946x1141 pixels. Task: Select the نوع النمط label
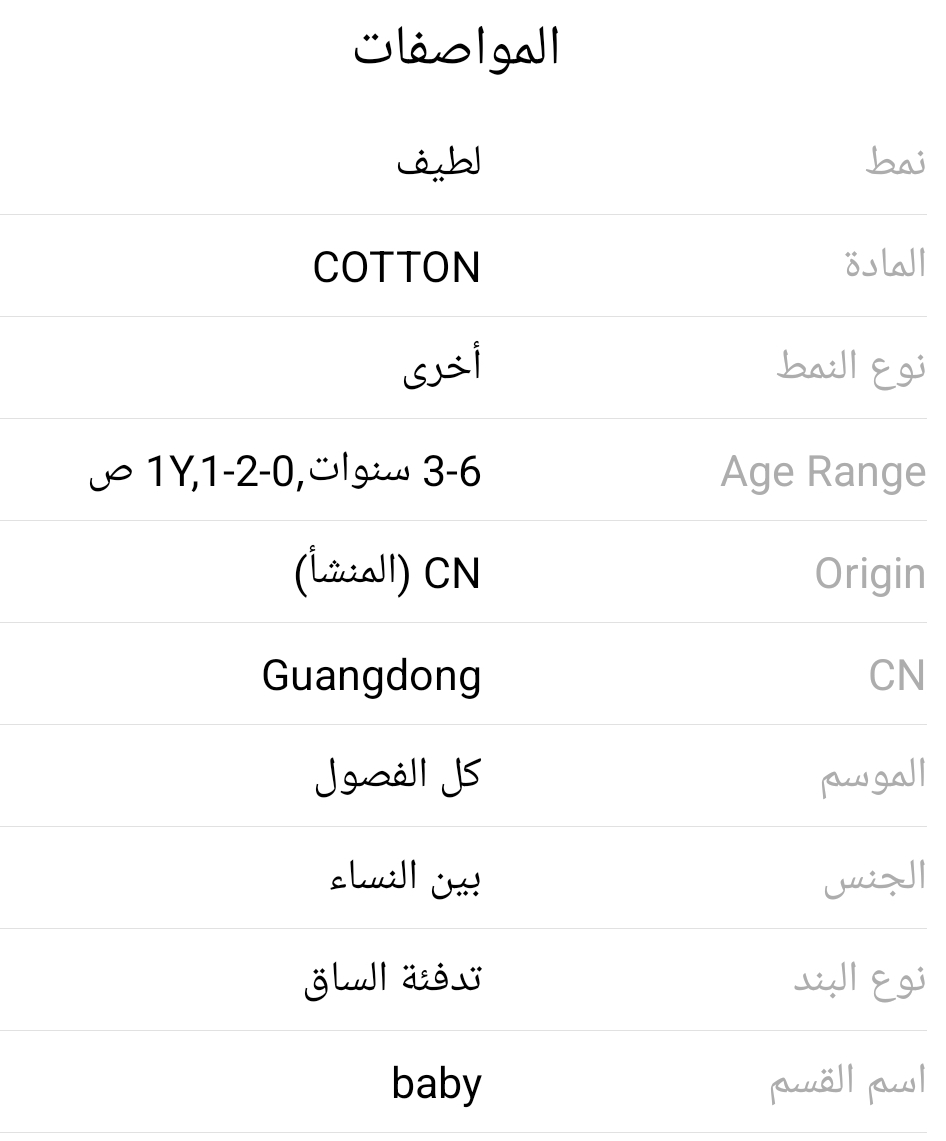(x=851, y=366)
